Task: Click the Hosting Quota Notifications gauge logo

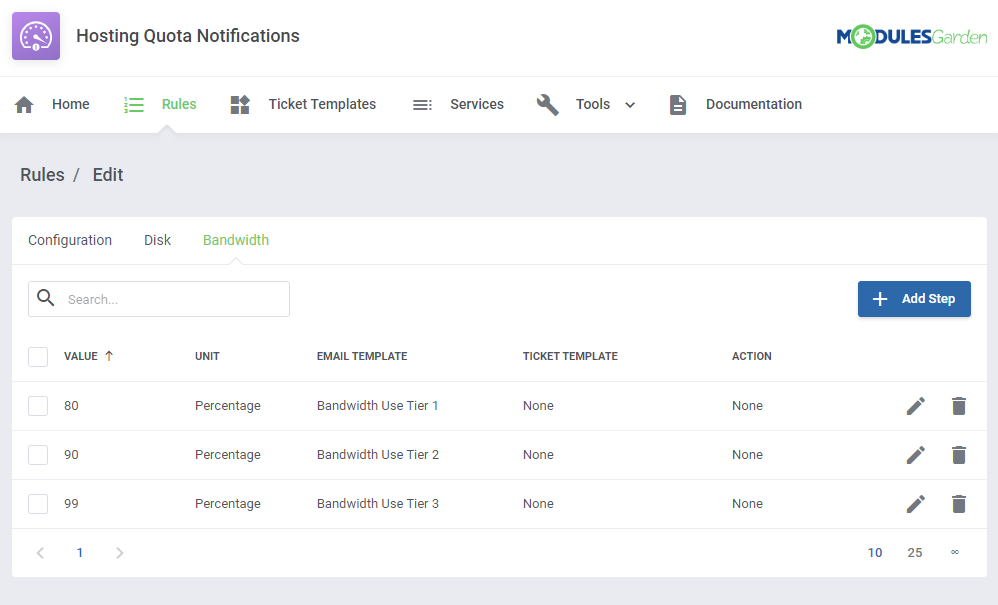Action: pyautogui.click(x=36, y=36)
